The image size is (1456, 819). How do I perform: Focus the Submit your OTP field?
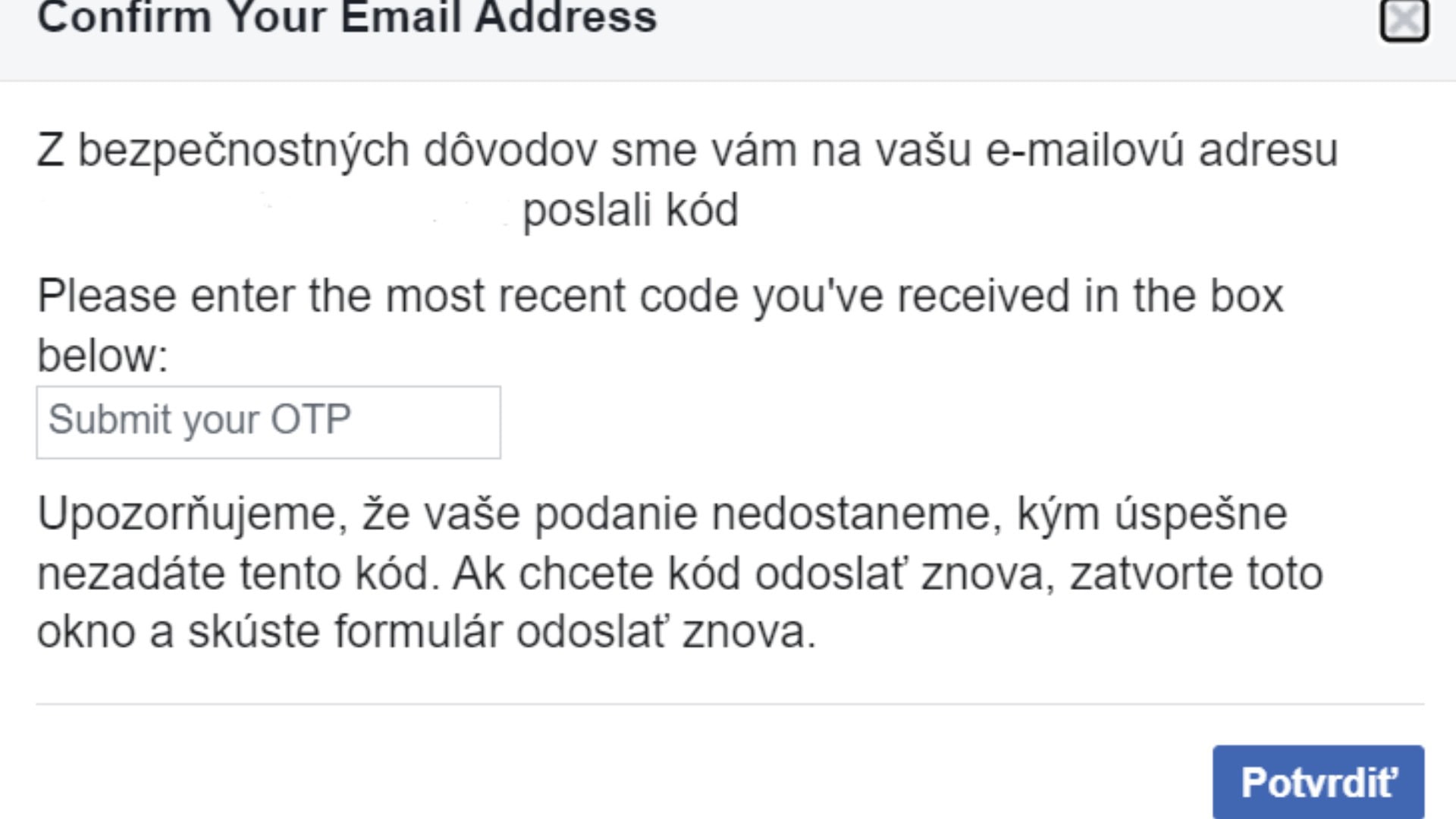pos(268,422)
